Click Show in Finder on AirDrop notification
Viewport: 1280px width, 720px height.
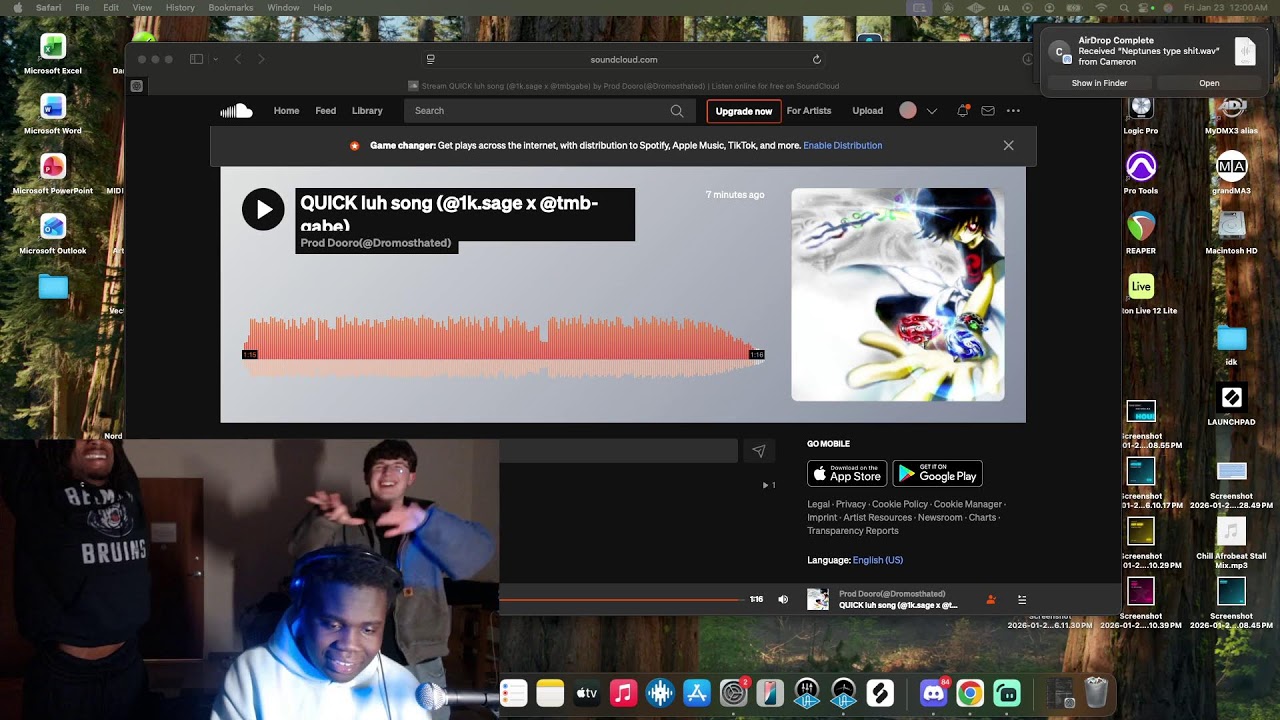point(1099,83)
